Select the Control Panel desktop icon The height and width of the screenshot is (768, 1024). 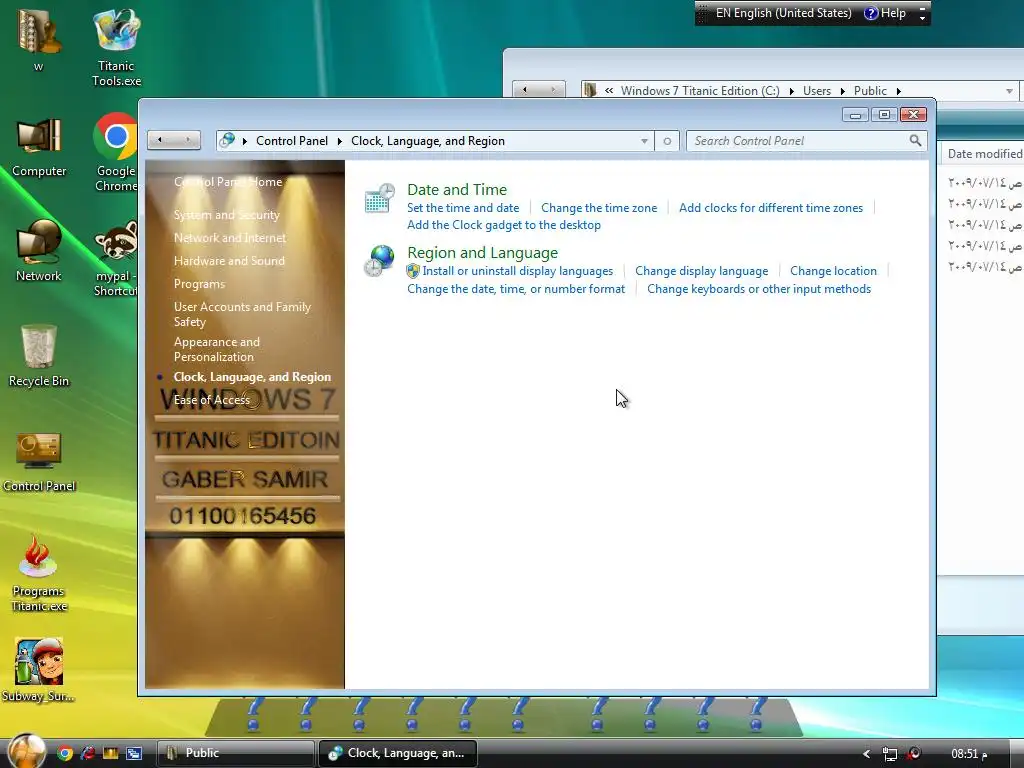[39, 462]
